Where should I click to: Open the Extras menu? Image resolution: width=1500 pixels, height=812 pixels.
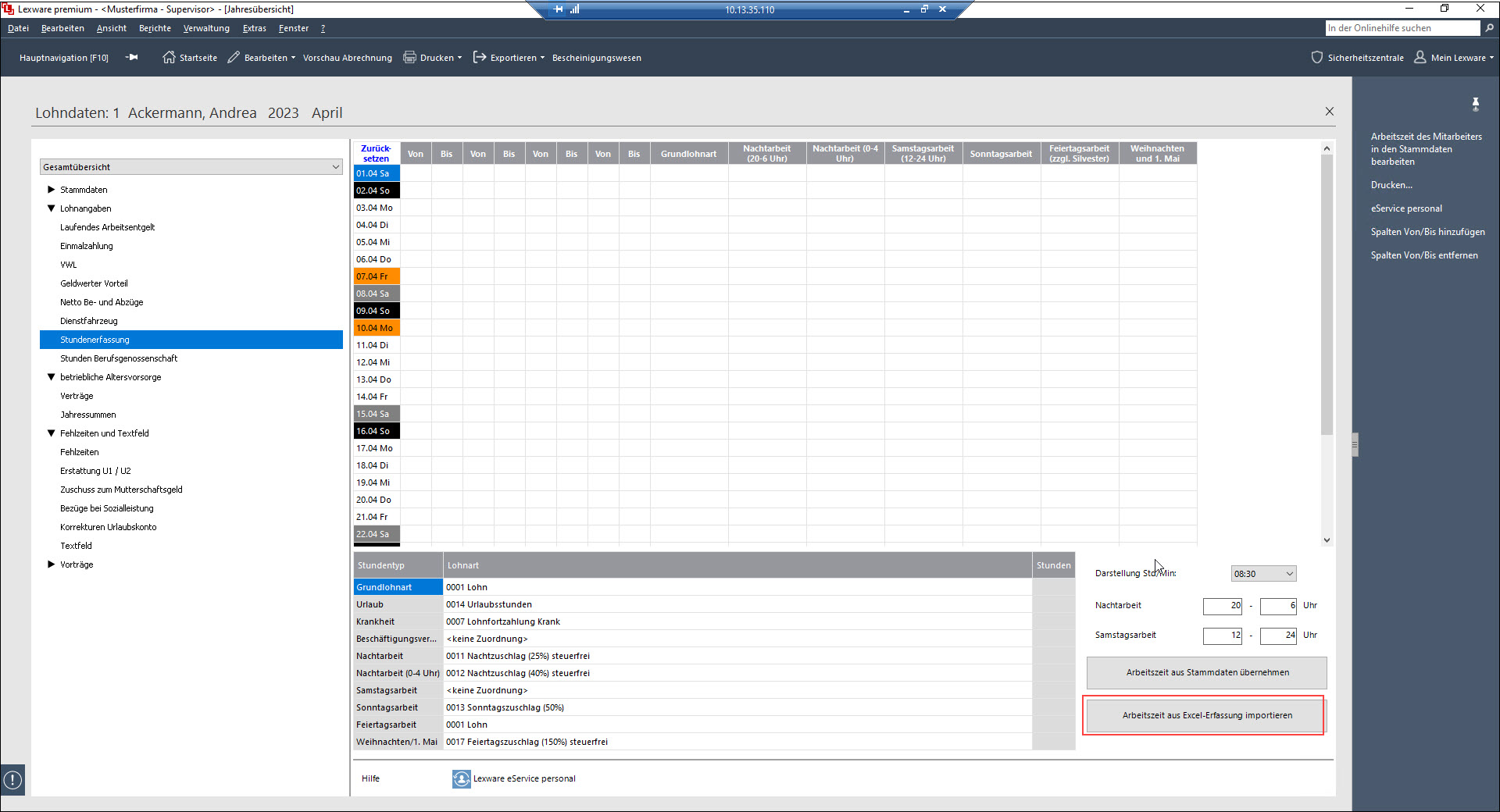tap(255, 28)
